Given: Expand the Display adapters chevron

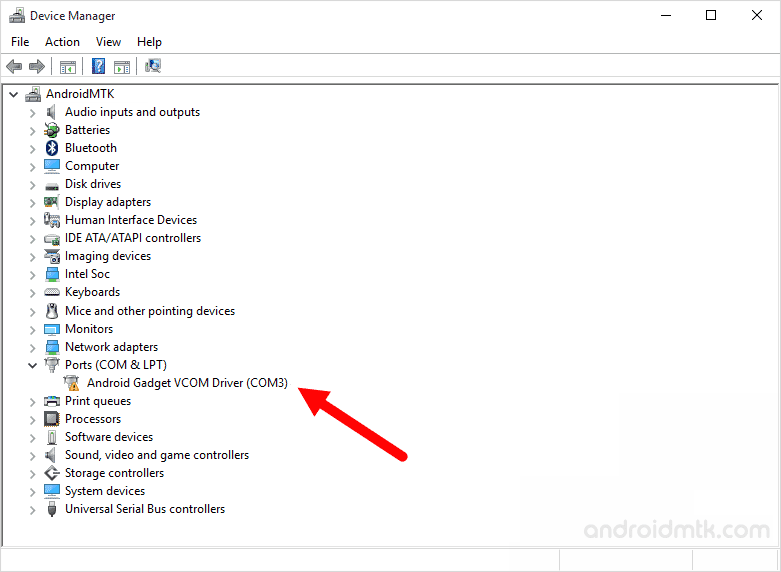Looking at the screenshot, I should 32,203.
